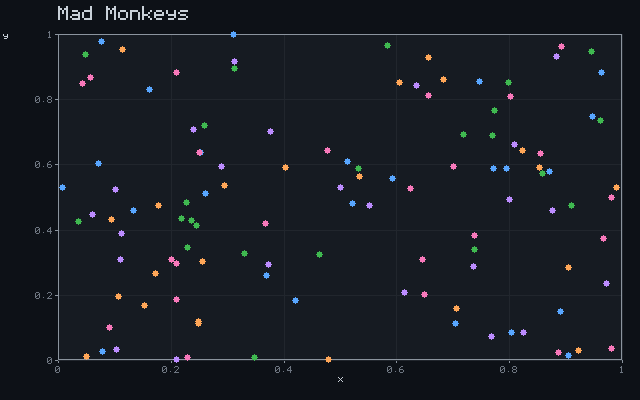Select the y-axis tick label "0.4"
This screenshot has height=400, width=640.
pyautogui.click(x=44, y=230)
